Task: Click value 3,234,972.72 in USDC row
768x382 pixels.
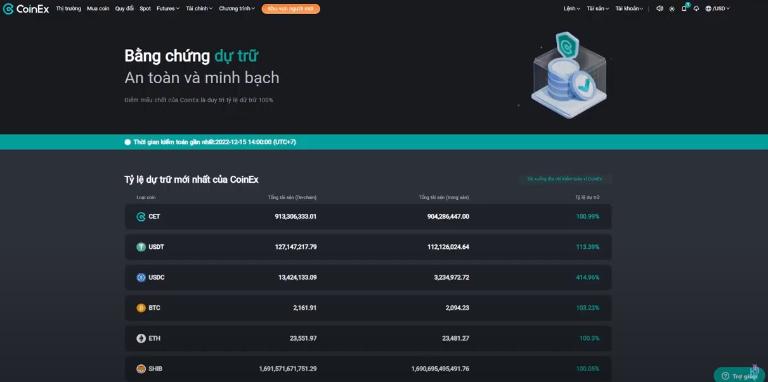Action: tap(451, 277)
